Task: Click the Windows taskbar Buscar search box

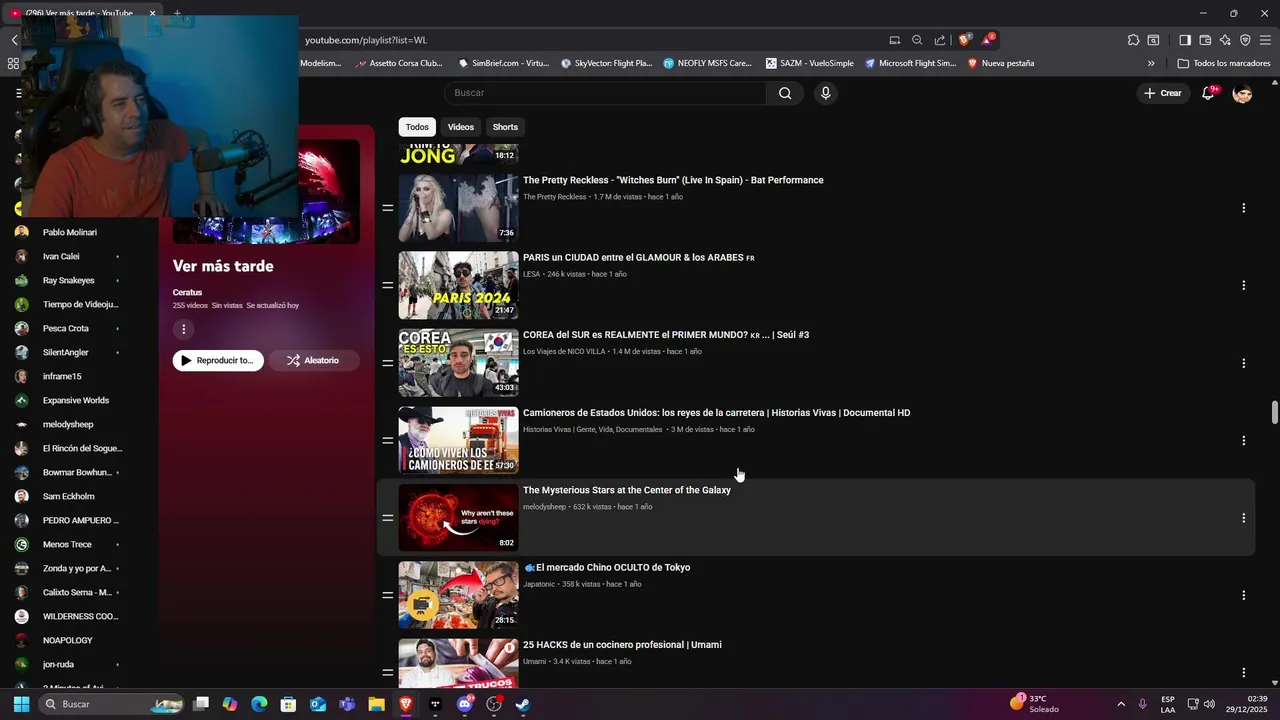Action: [x=111, y=704]
